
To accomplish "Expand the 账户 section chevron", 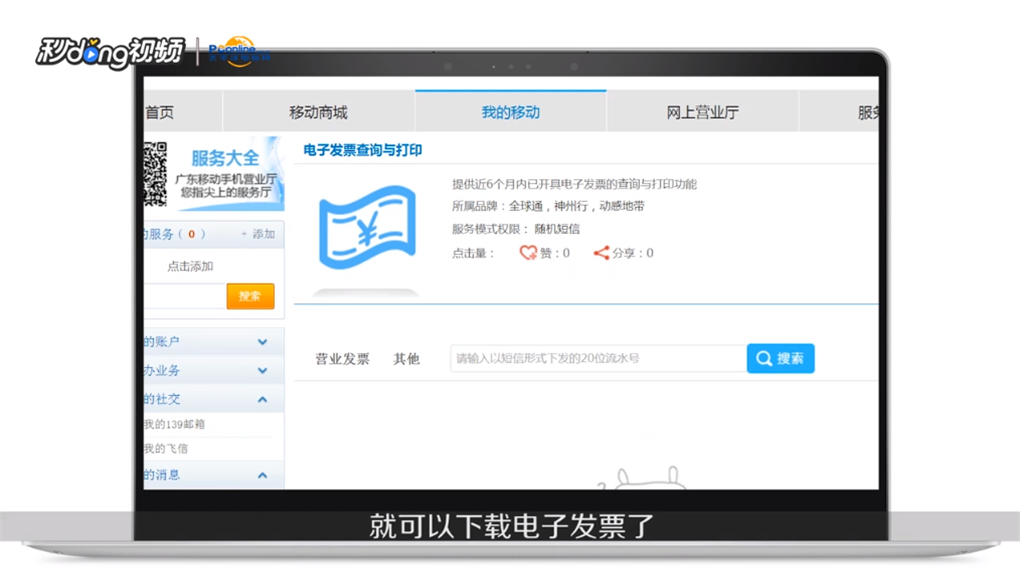I will pos(262,341).
